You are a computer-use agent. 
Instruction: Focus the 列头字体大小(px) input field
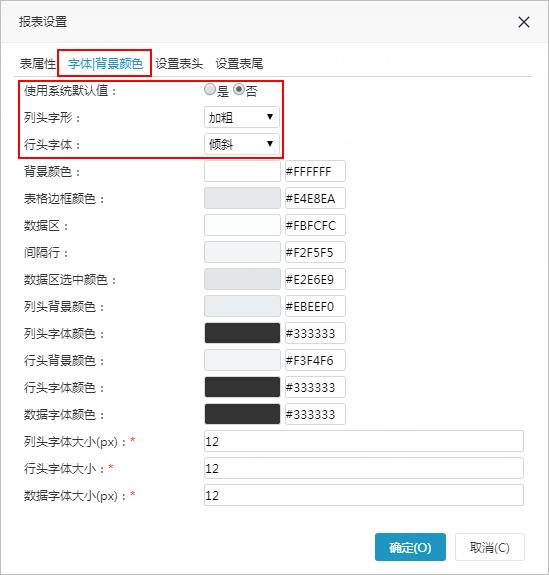[364, 441]
